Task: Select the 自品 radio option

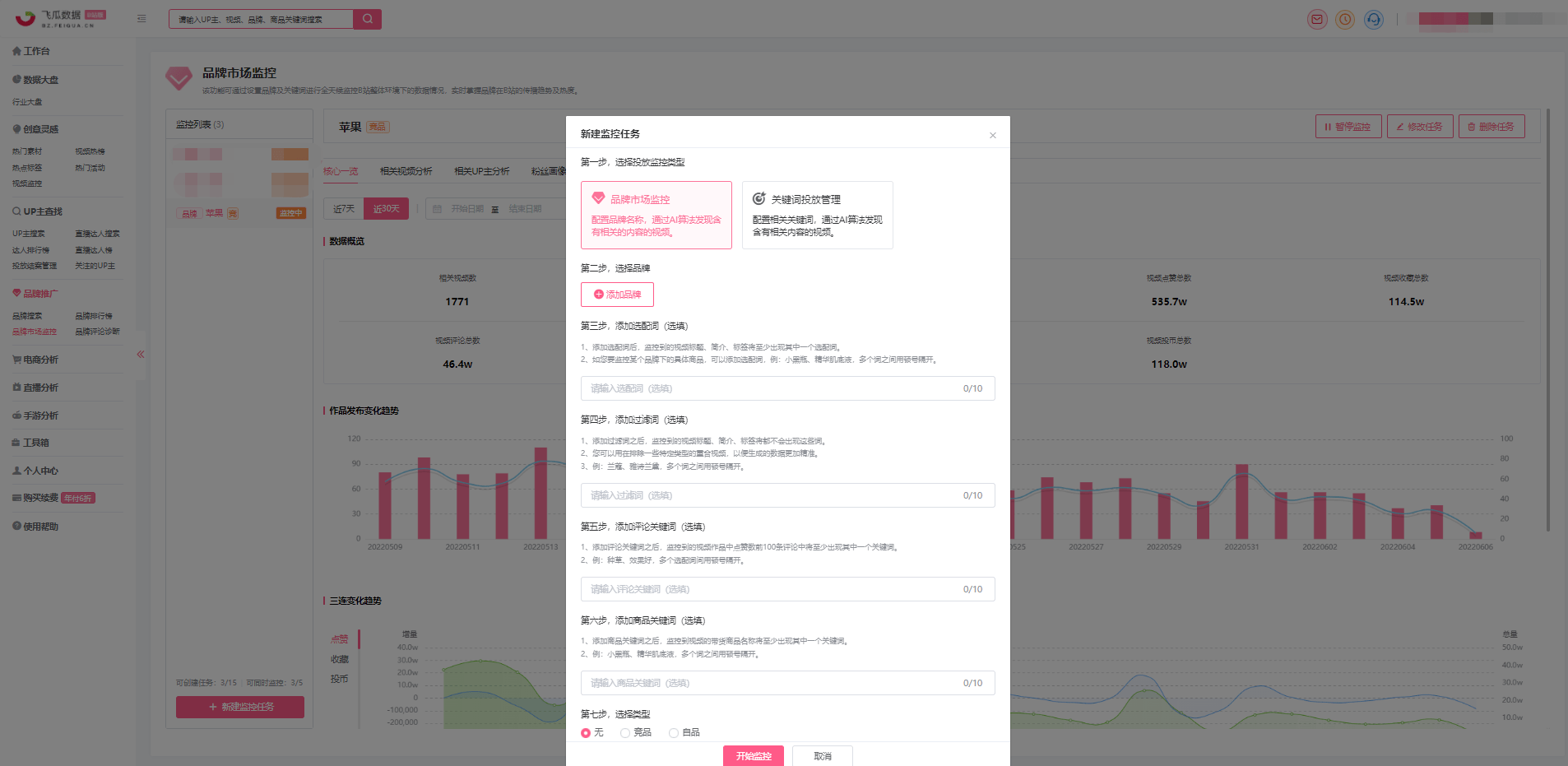Action: [684, 732]
